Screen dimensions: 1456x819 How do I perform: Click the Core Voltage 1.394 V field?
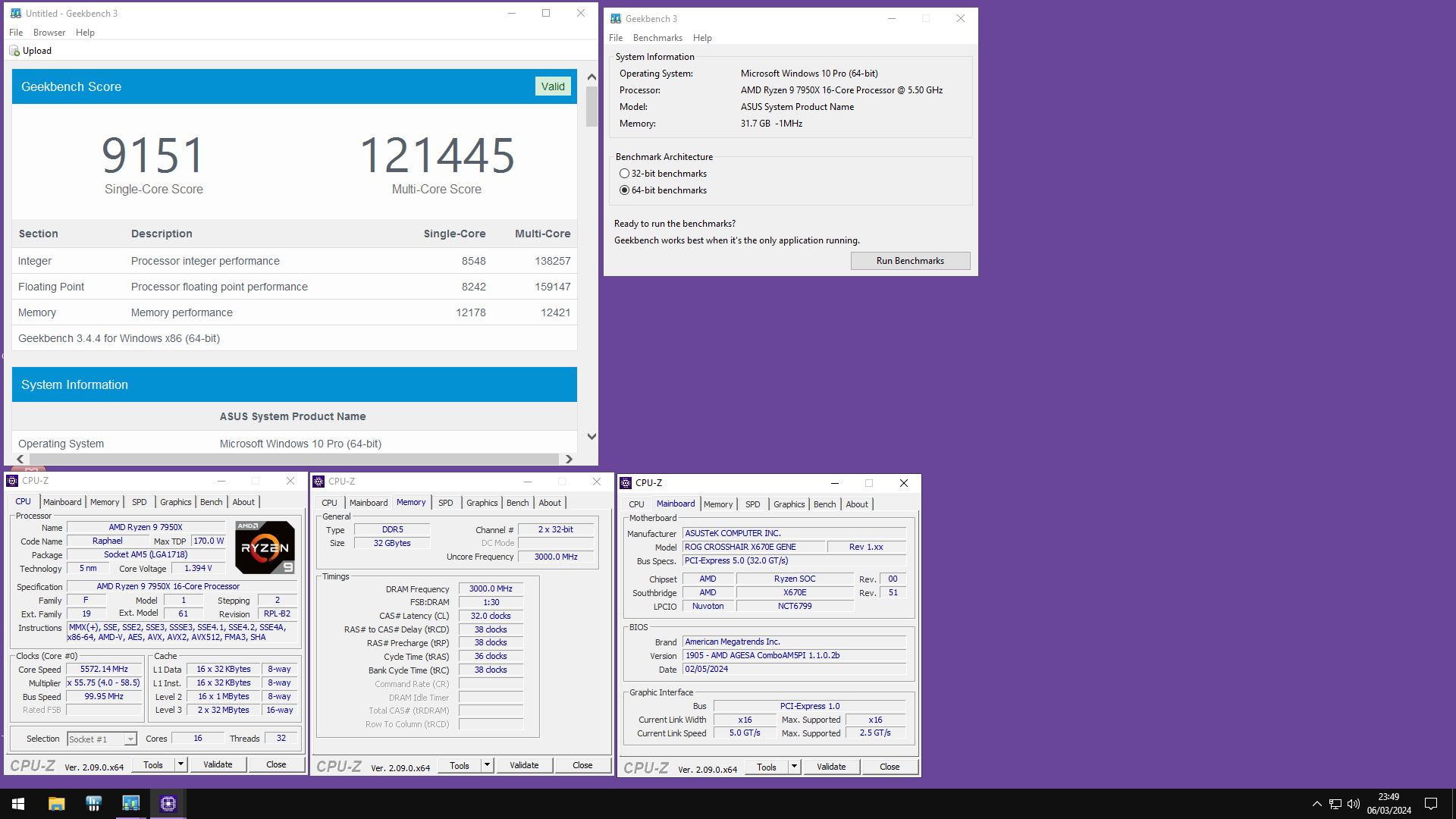pyautogui.click(x=199, y=568)
